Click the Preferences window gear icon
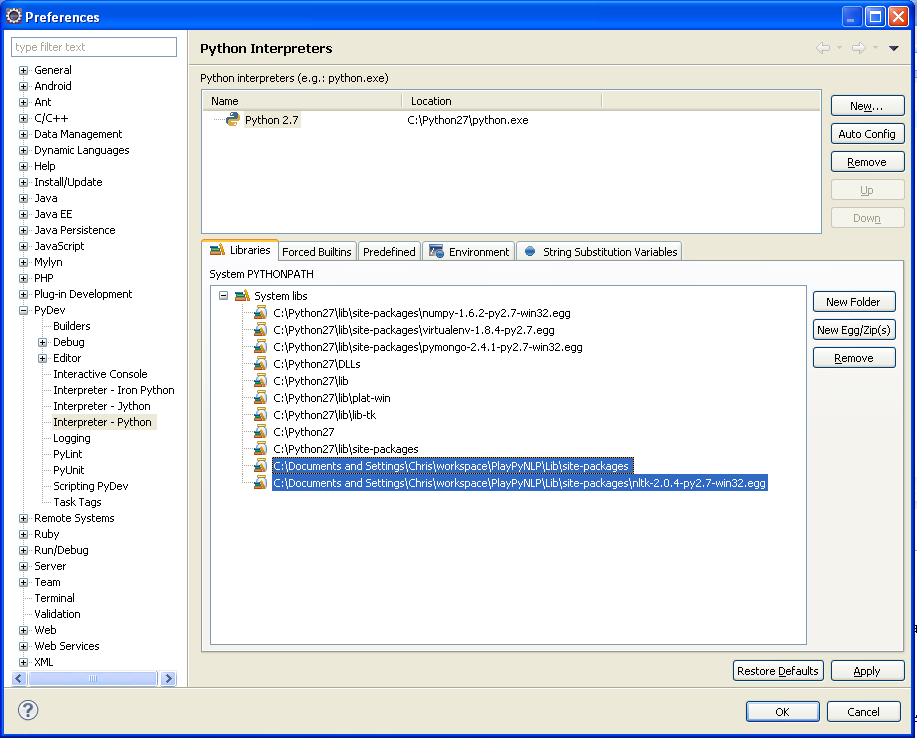917x738 pixels. [x=13, y=16]
